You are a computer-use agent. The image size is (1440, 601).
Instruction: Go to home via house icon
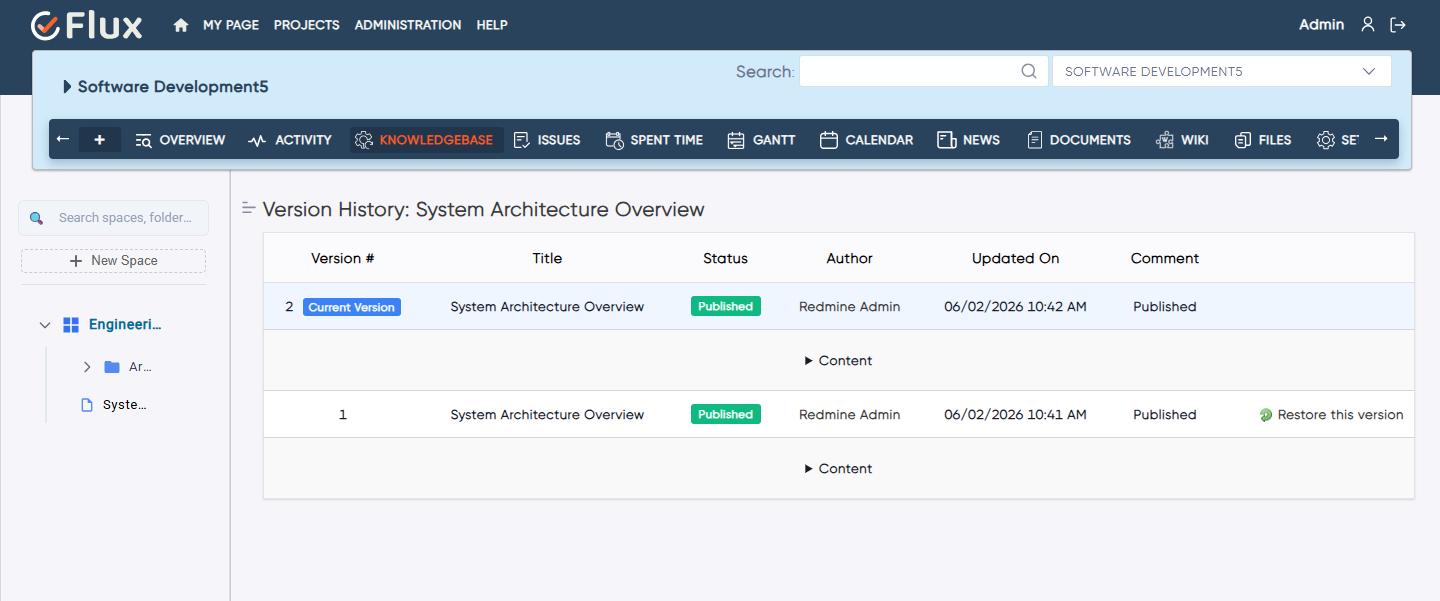pyautogui.click(x=181, y=25)
